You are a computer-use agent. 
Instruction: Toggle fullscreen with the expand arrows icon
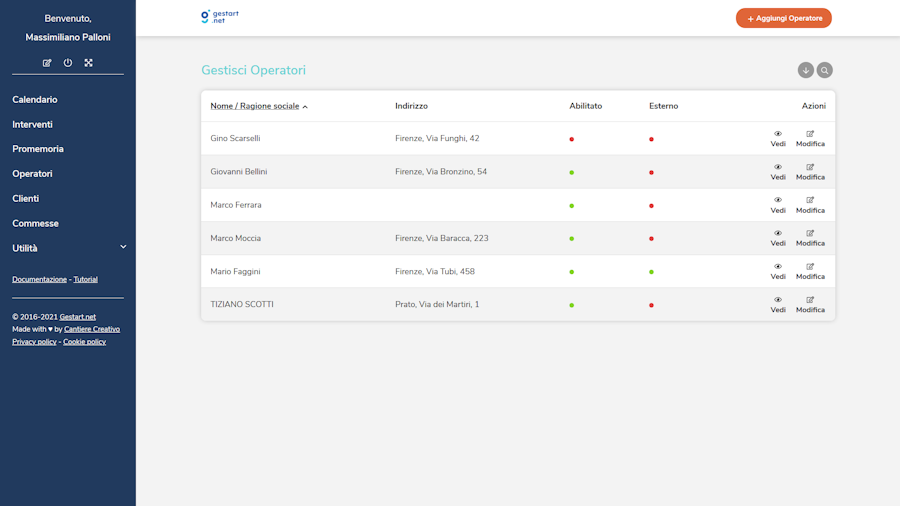click(88, 63)
